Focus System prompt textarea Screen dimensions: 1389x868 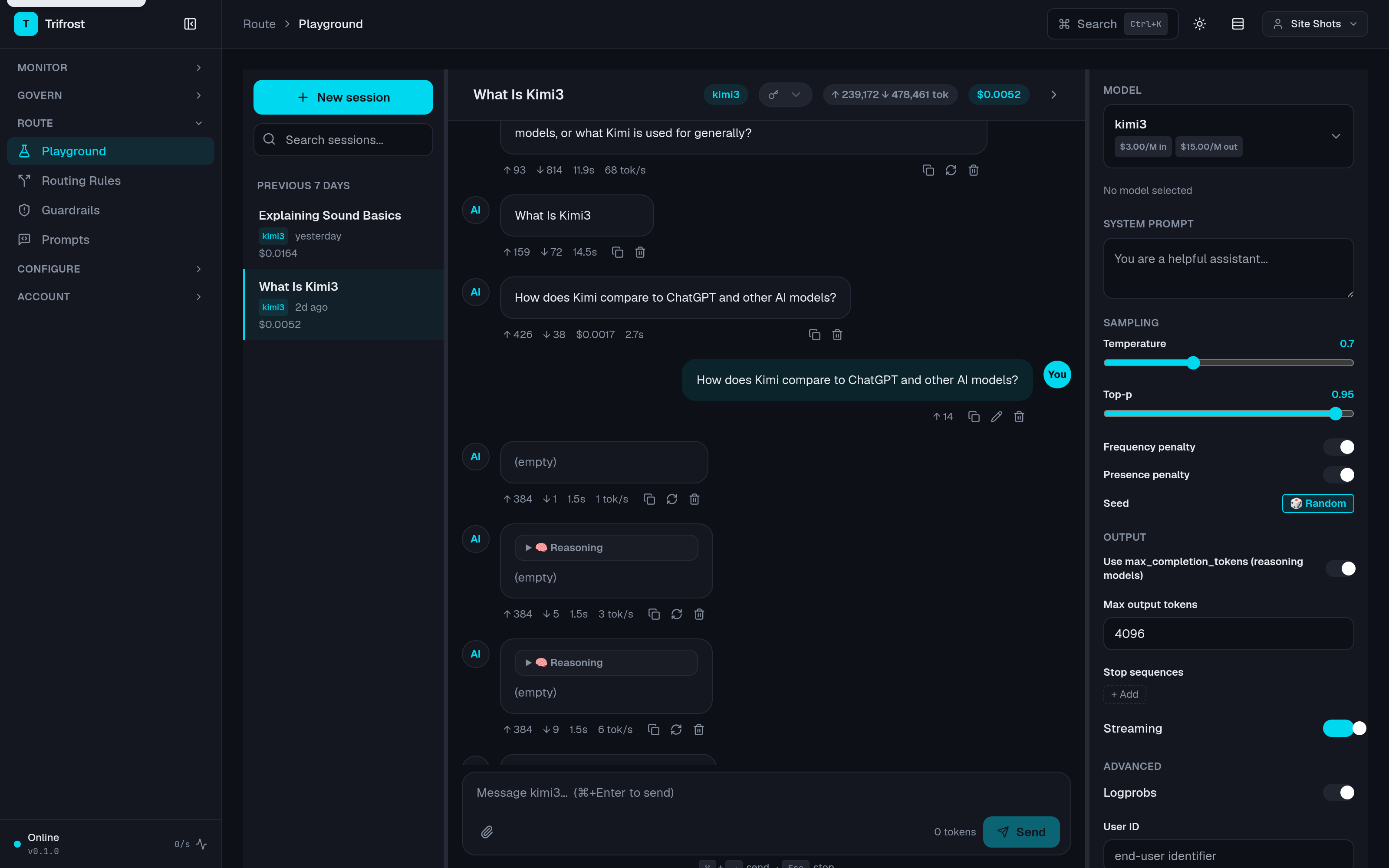(1228, 268)
